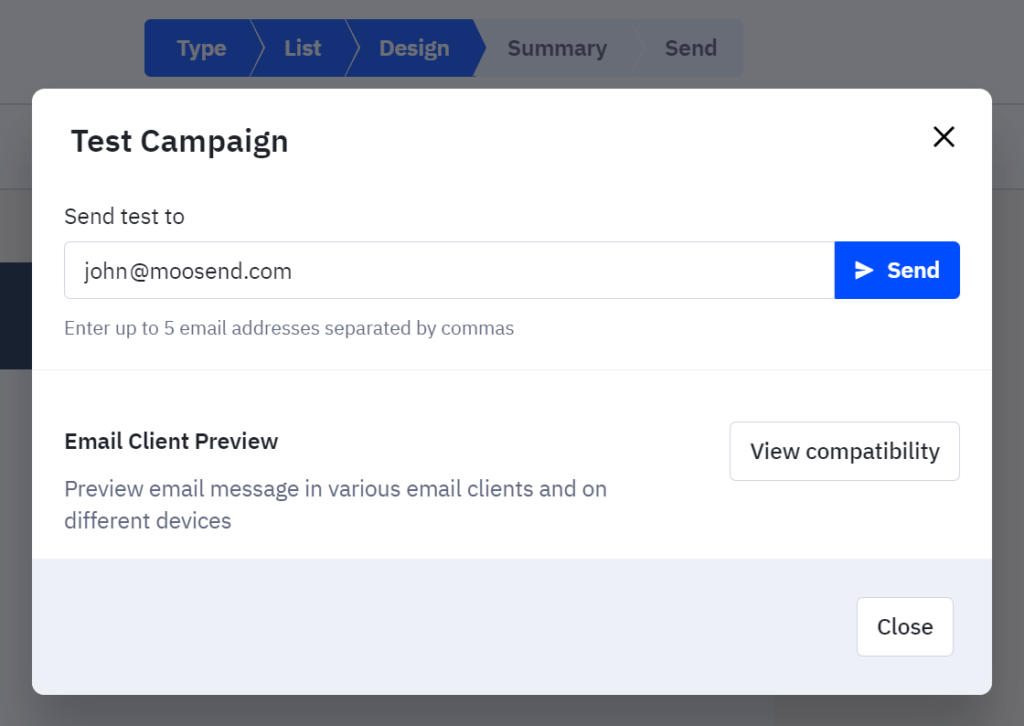Click the chevron divider between Type and List
Viewport: 1024px width, 726px height.
[x=256, y=48]
